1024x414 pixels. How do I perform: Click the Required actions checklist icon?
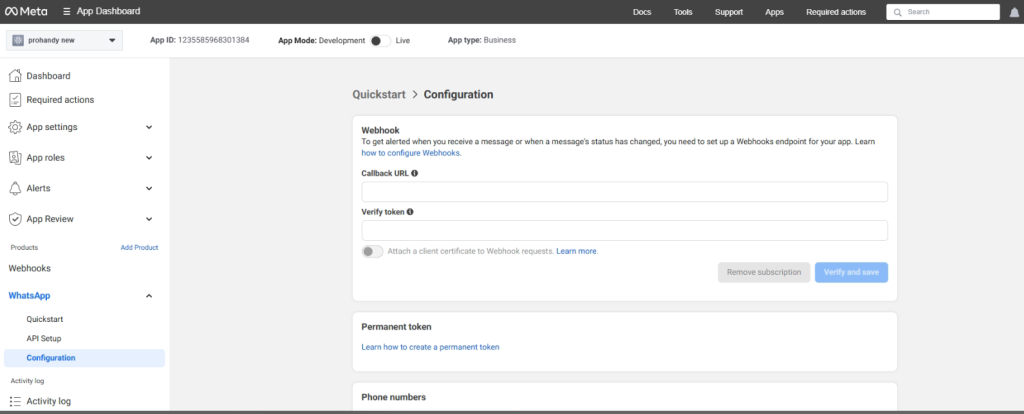pos(15,100)
